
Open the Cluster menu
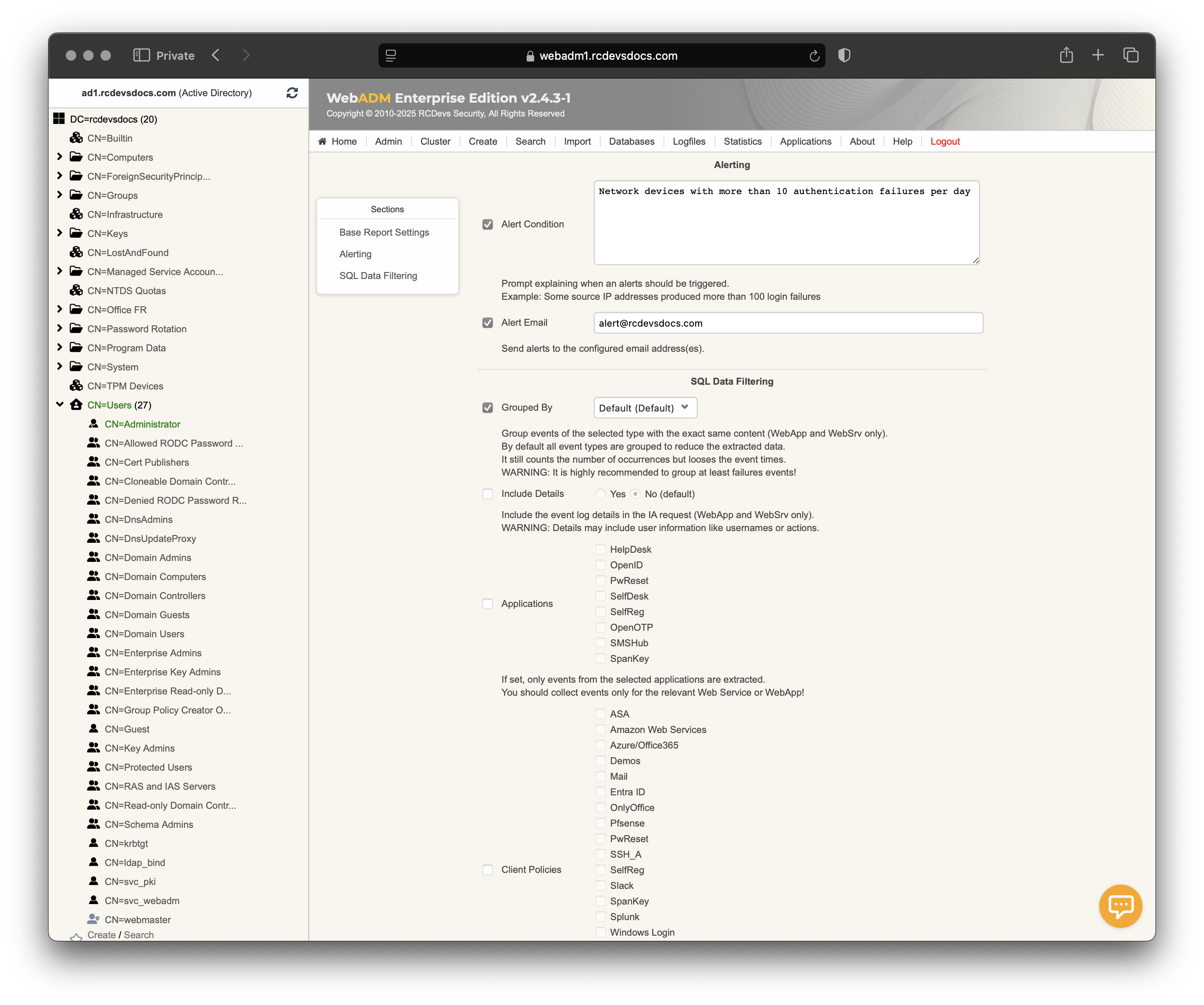[x=435, y=142]
